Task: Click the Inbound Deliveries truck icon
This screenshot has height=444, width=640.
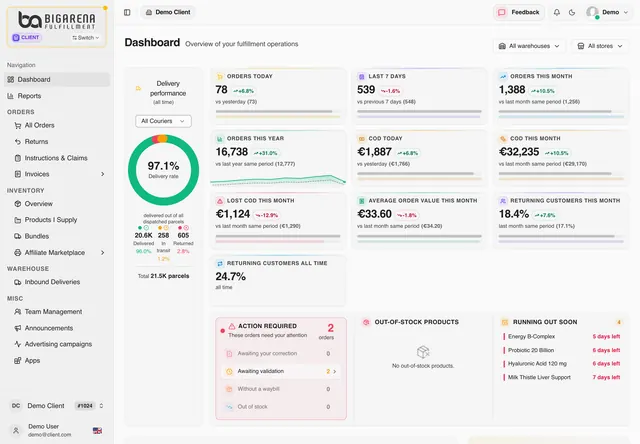Action: [x=18, y=282]
